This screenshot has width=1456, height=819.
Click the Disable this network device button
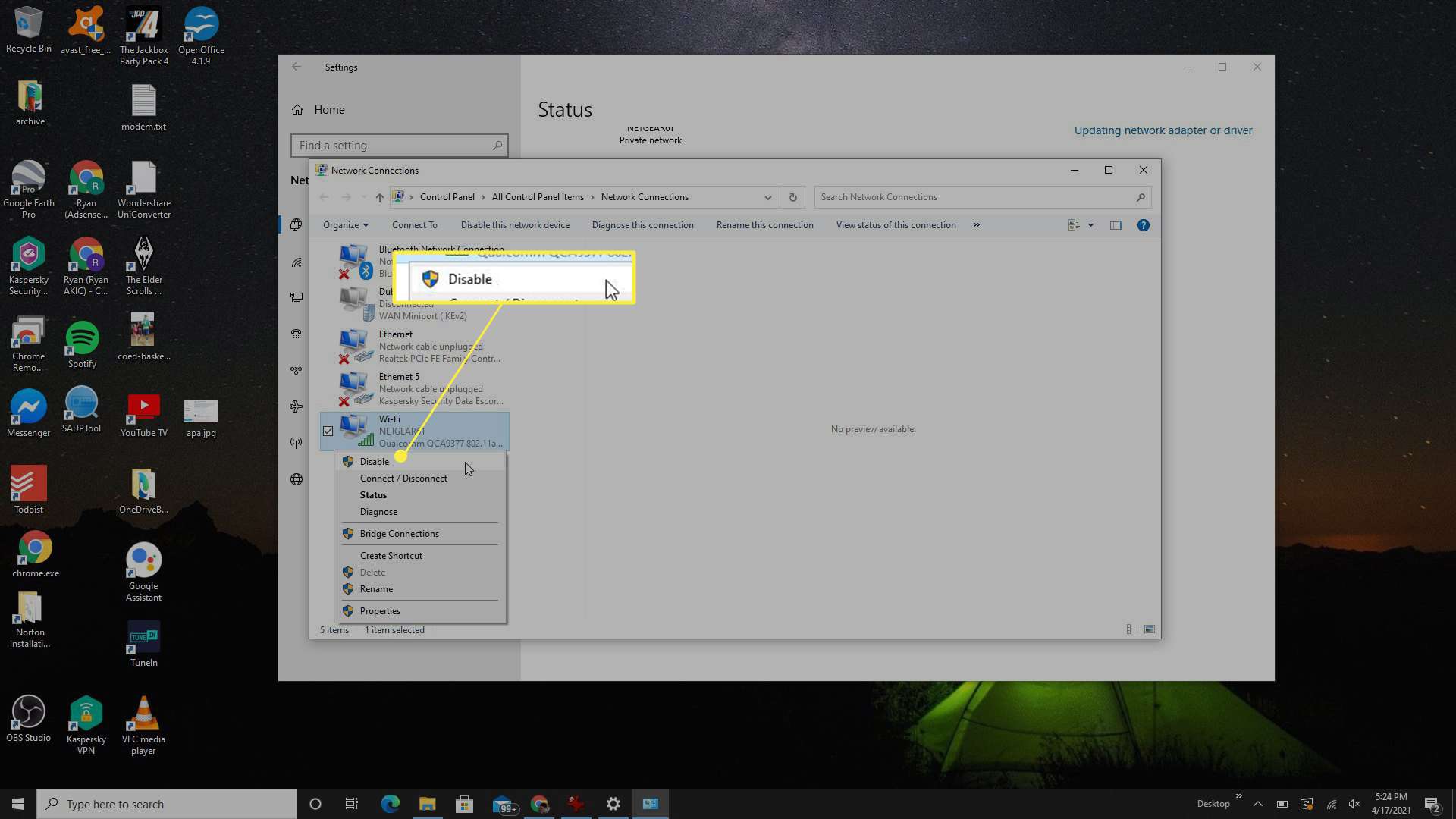click(515, 224)
